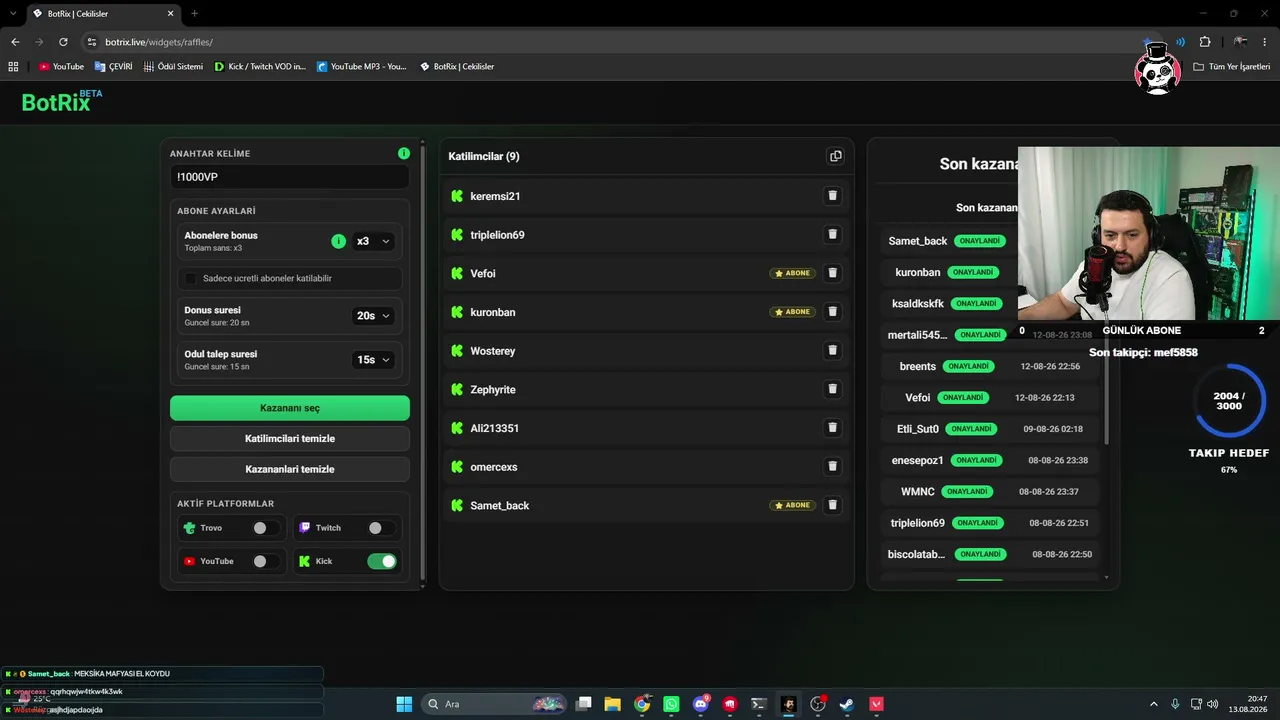
Task: Open the Tüm Yer İşaretleri folder
Action: click(1232, 66)
